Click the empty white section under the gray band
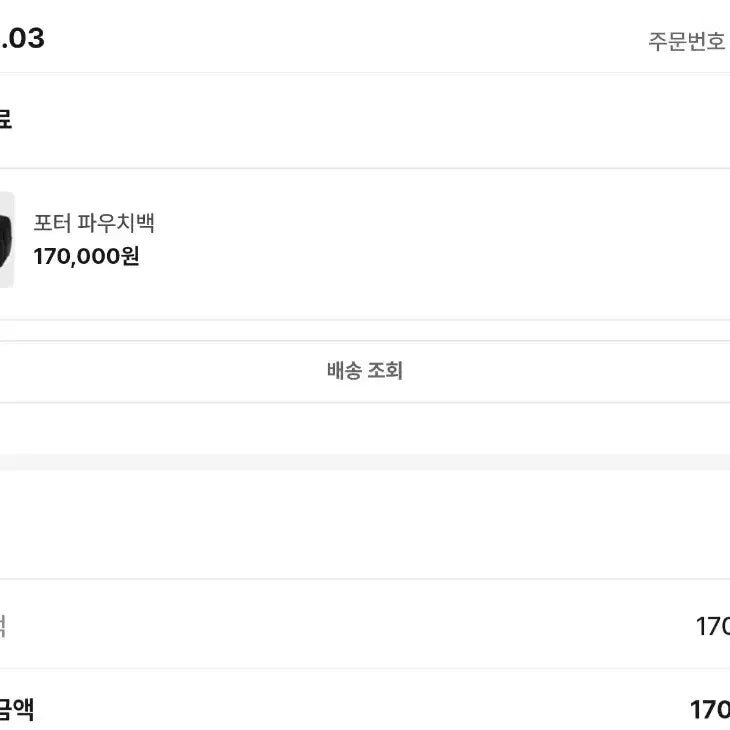 (x=364, y=523)
